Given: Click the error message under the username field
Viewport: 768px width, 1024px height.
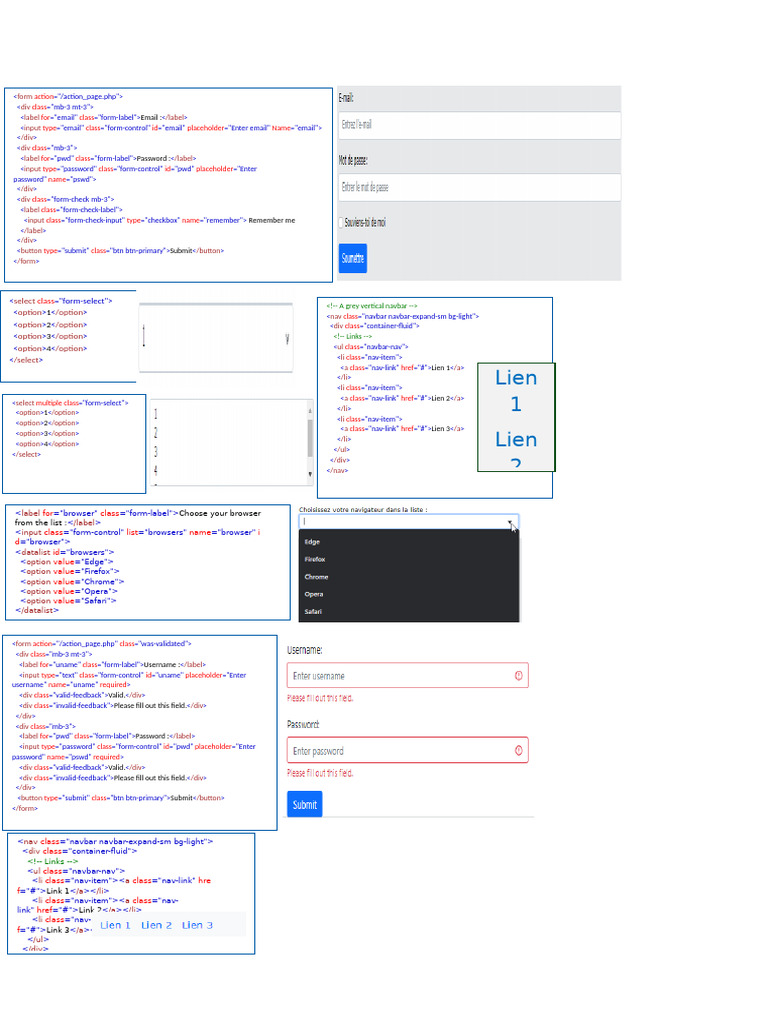Looking at the screenshot, I should pyautogui.click(x=320, y=698).
